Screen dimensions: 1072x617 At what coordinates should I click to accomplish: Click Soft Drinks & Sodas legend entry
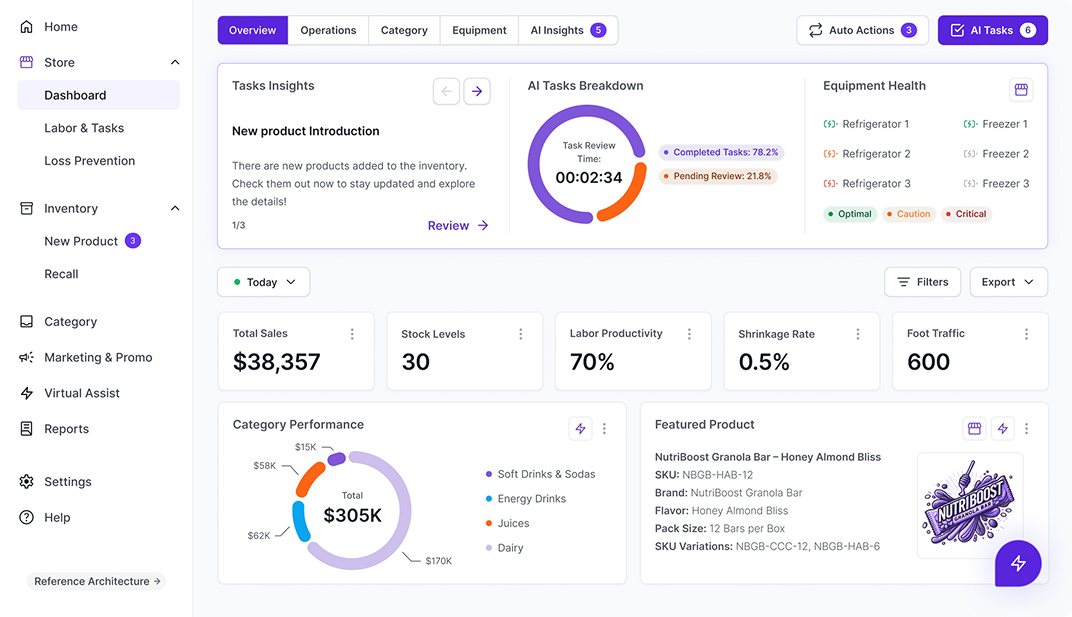click(x=540, y=474)
